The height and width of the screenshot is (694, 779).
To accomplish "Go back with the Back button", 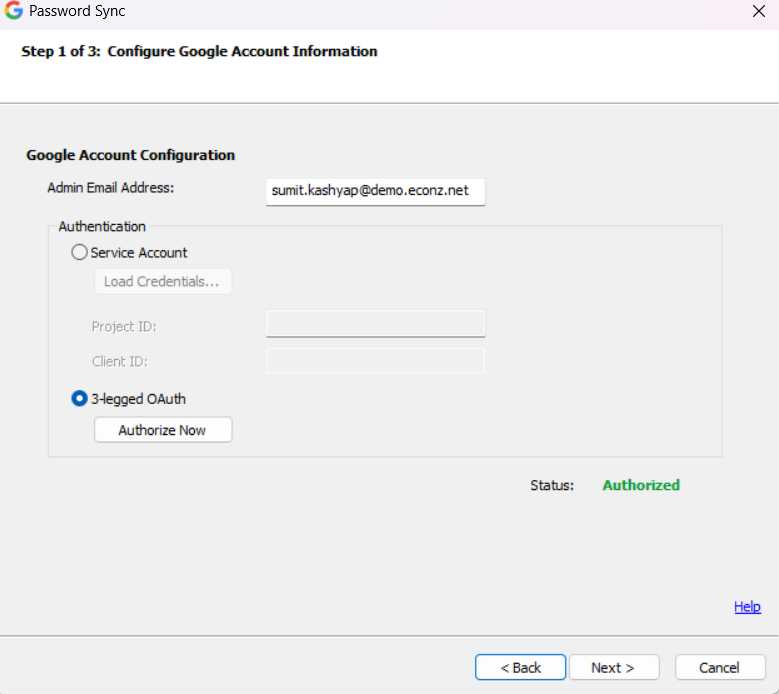I will pos(520,667).
